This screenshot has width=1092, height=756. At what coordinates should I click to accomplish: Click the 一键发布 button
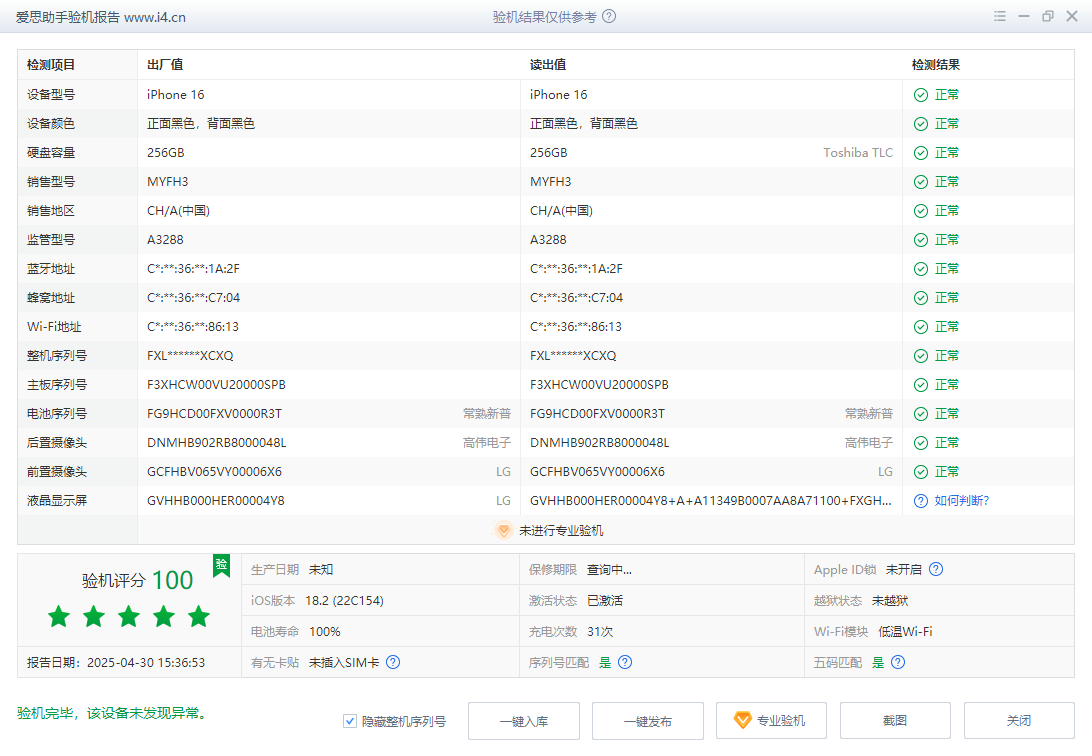648,721
